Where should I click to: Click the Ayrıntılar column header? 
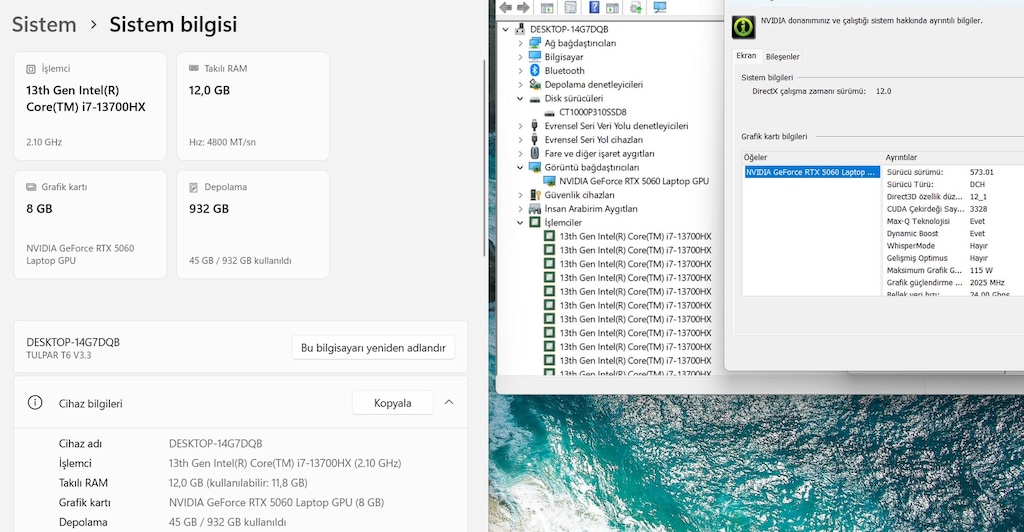(x=901, y=157)
